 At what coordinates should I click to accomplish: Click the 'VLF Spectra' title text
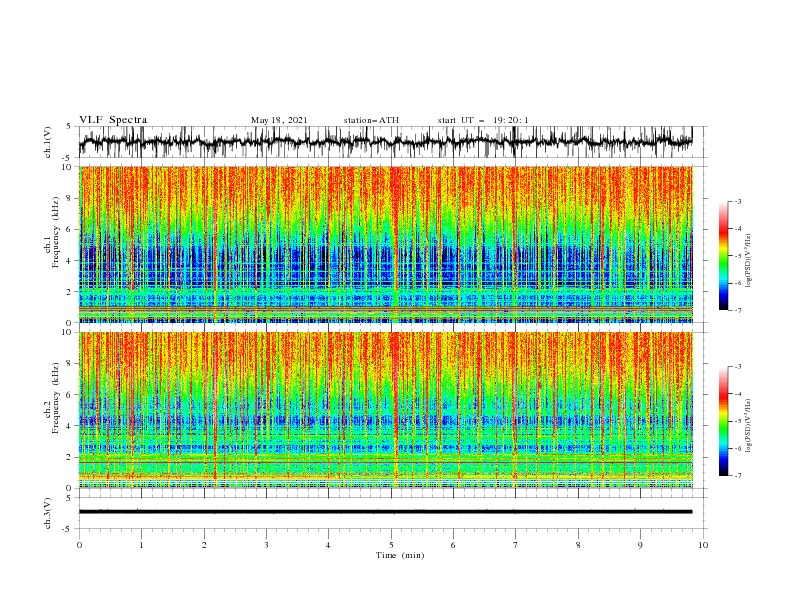(x=113, y=120)
